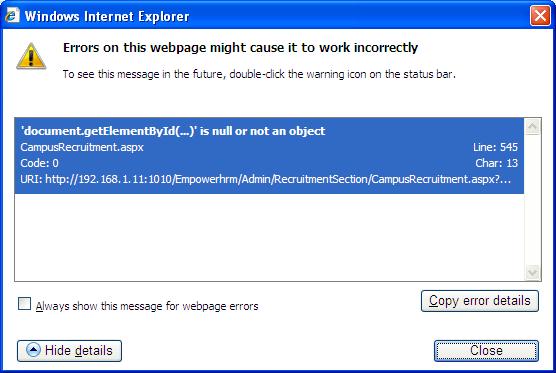Click the Close button
The width and height of the screenshot is (556, 373).
(486, 351)
